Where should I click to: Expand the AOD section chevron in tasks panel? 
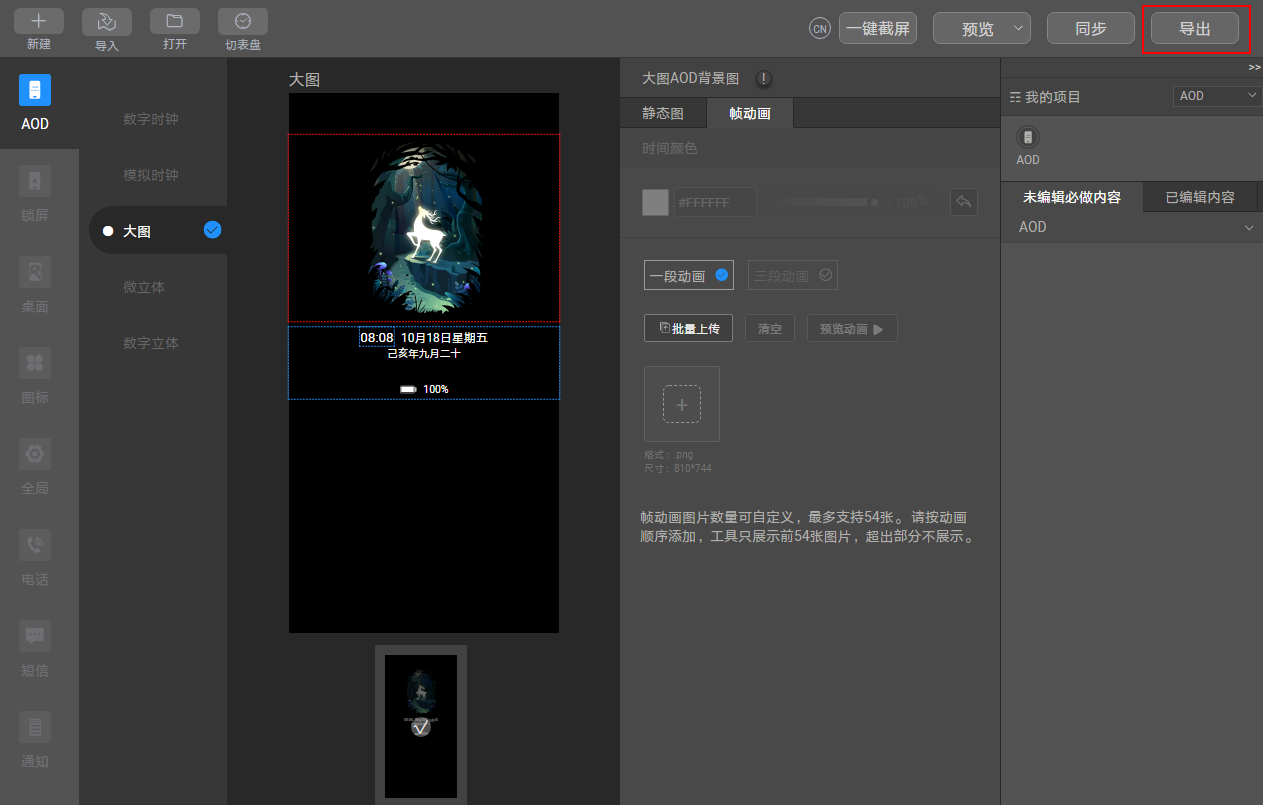(1249, 228)
